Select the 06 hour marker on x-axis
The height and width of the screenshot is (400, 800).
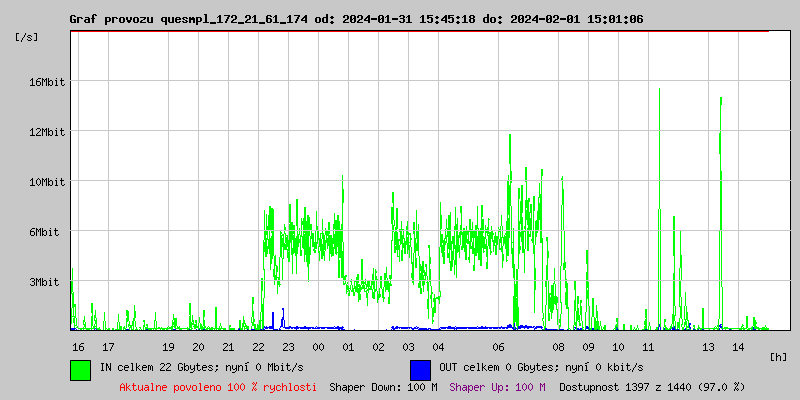point(498,347)
